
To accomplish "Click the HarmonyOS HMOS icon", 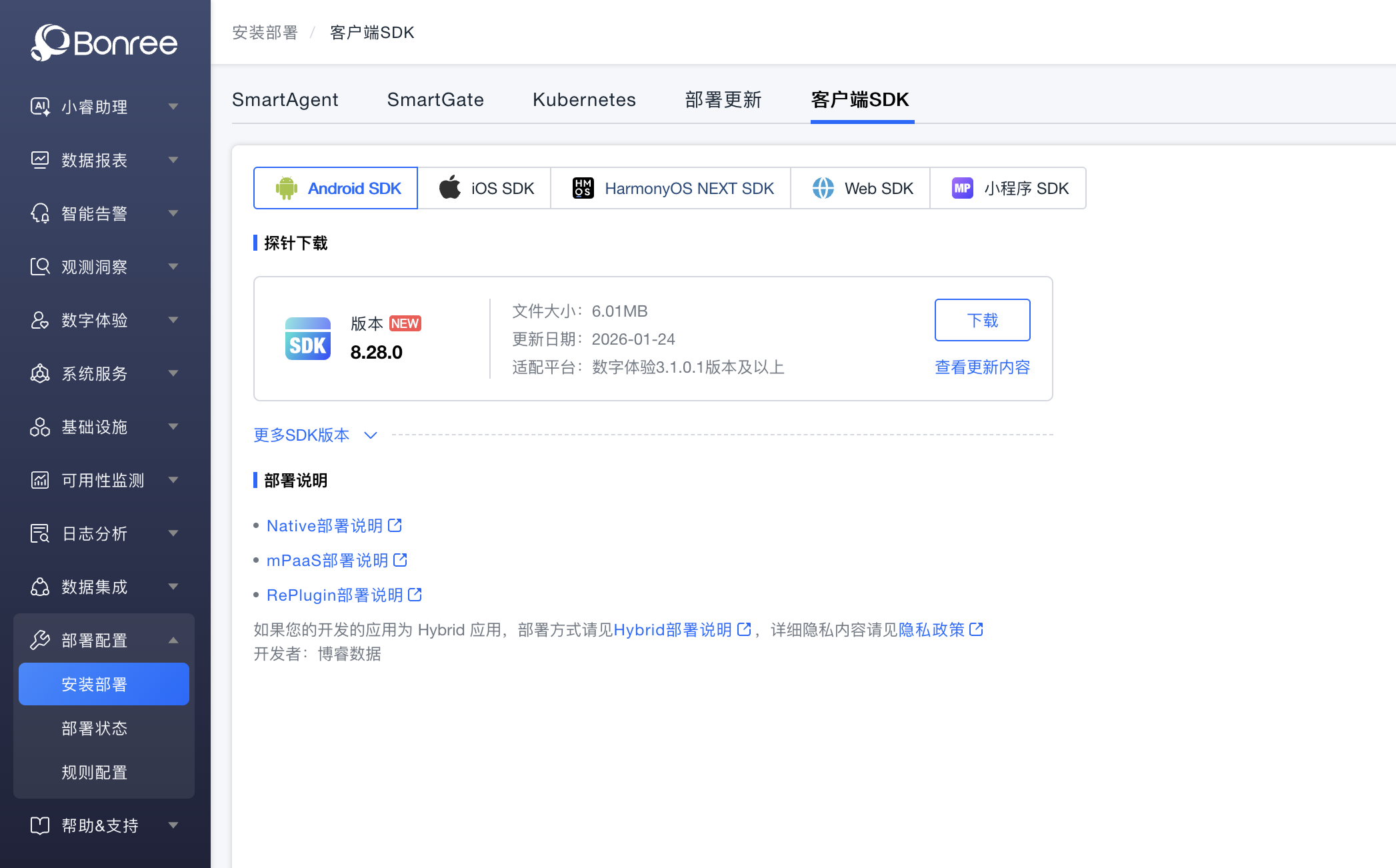I will [x=583, y=188].
